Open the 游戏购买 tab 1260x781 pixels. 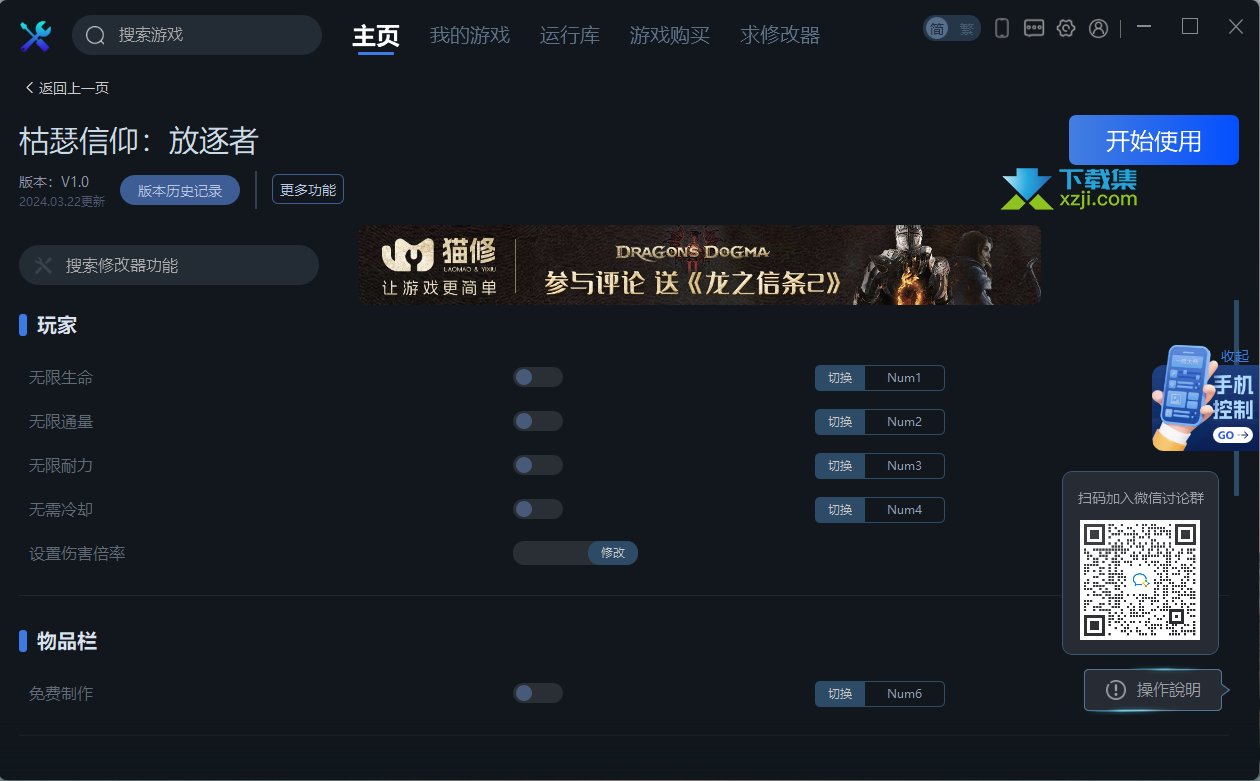click(x=670, y=35)
